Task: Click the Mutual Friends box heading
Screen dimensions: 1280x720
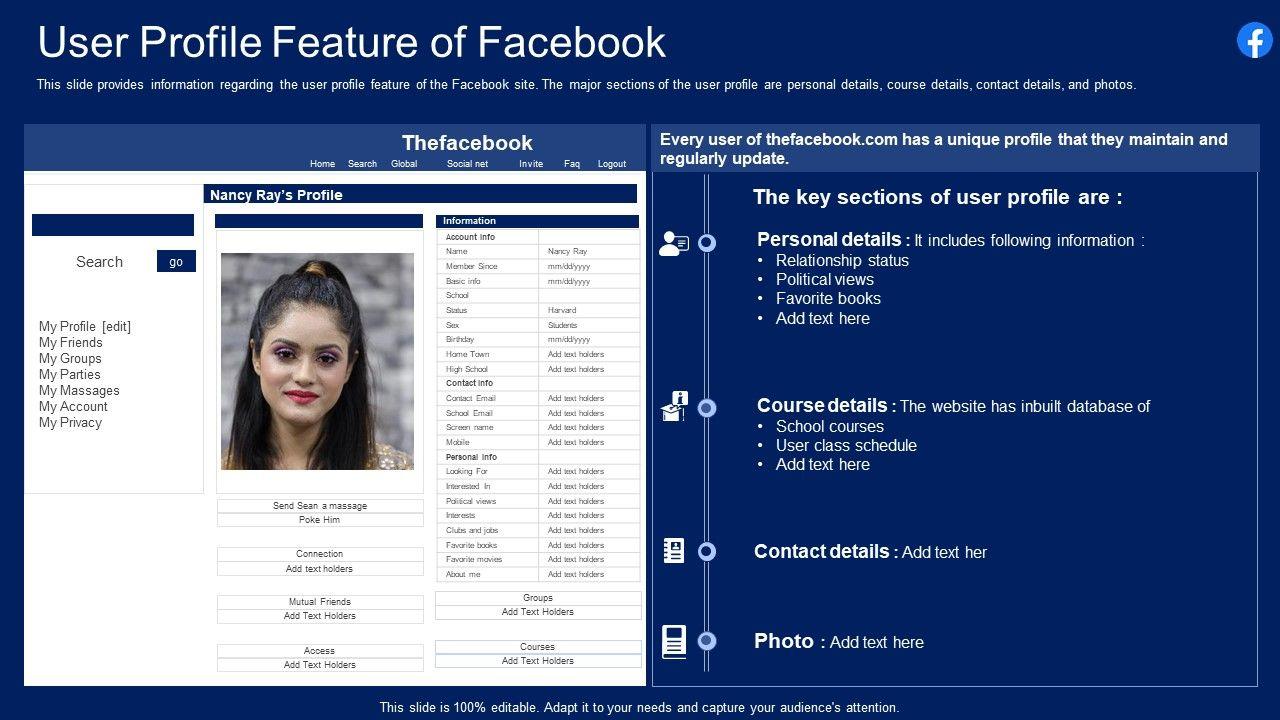Action: click(320, 602)
